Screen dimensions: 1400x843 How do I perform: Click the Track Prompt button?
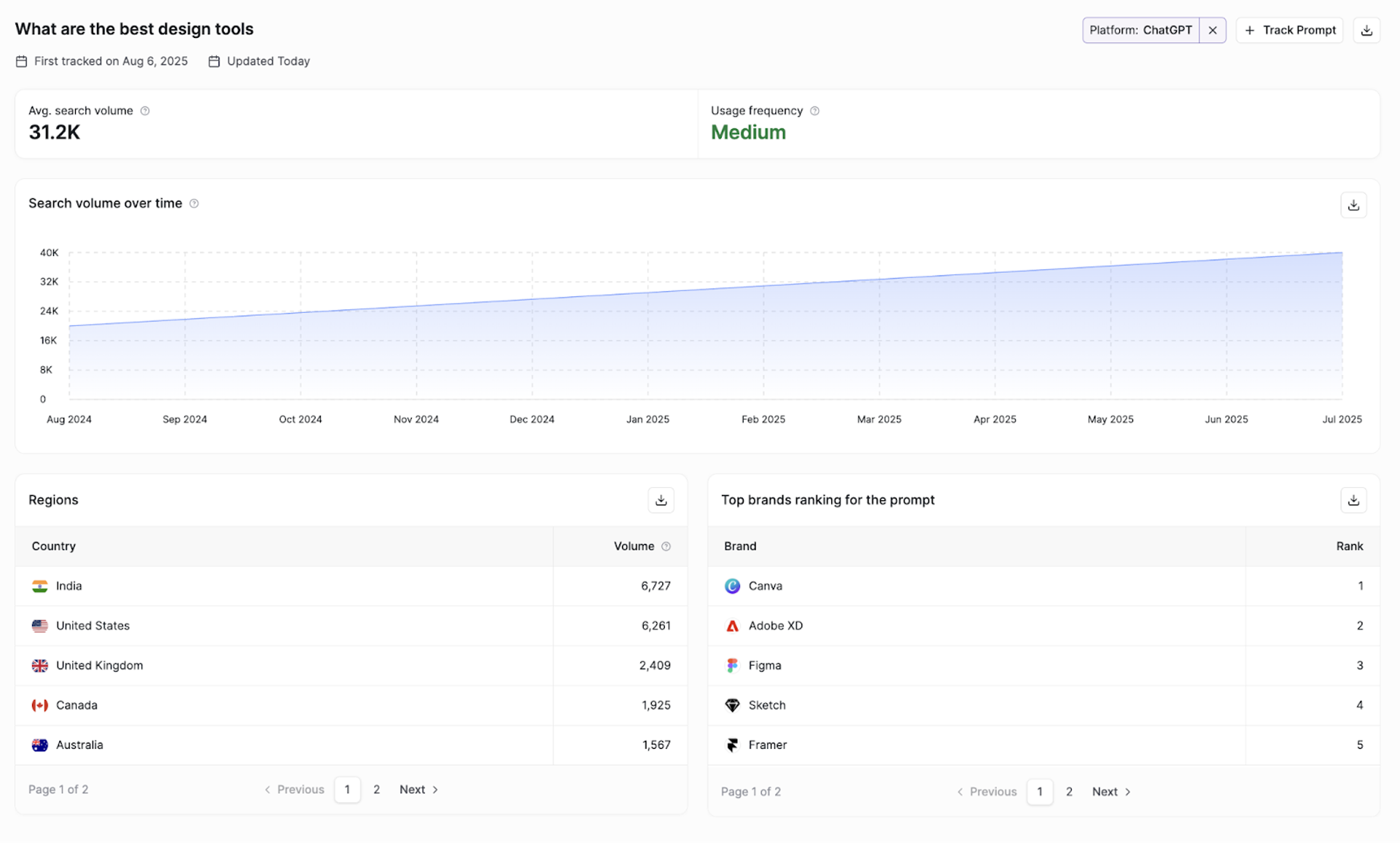point(1290,30)
